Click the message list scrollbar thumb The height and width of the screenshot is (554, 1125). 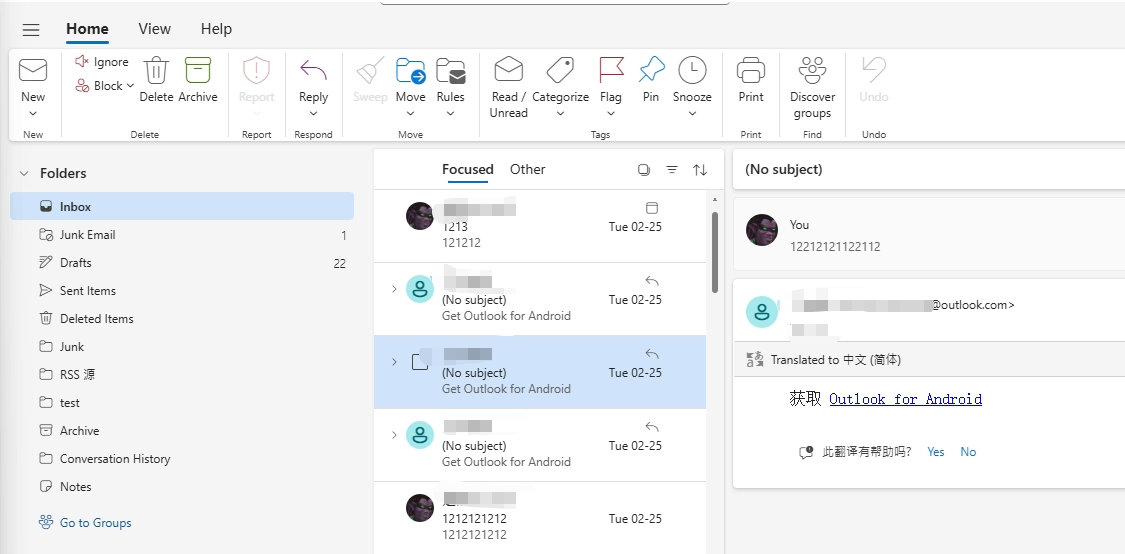click(x=715, y=251)
